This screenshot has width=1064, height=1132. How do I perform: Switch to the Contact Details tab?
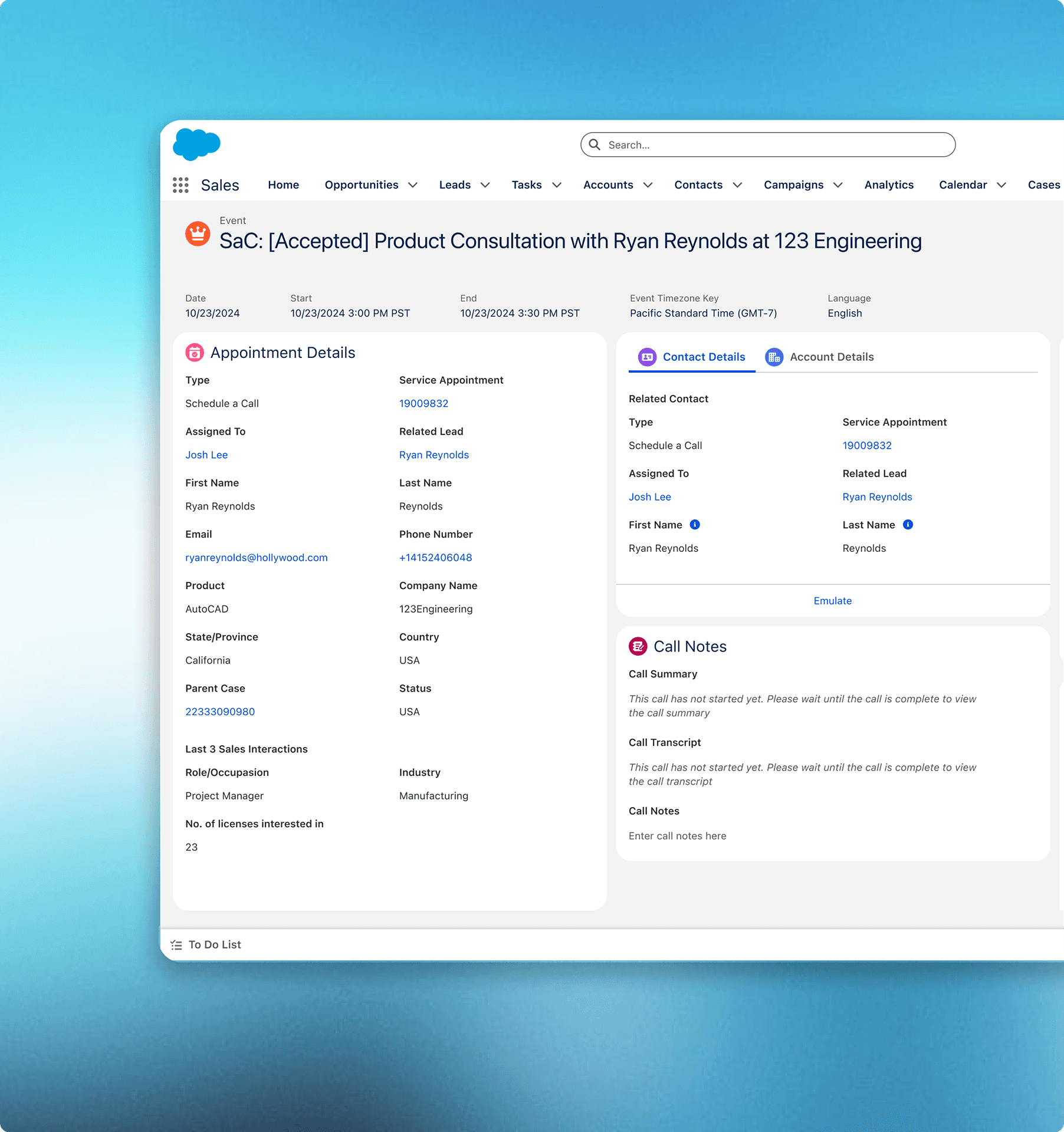692,357
